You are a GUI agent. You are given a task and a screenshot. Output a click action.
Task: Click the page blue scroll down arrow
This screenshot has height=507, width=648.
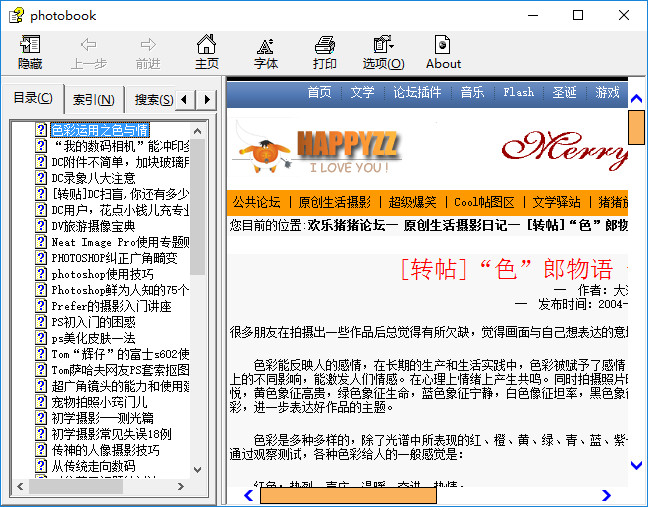coord(636,465)
